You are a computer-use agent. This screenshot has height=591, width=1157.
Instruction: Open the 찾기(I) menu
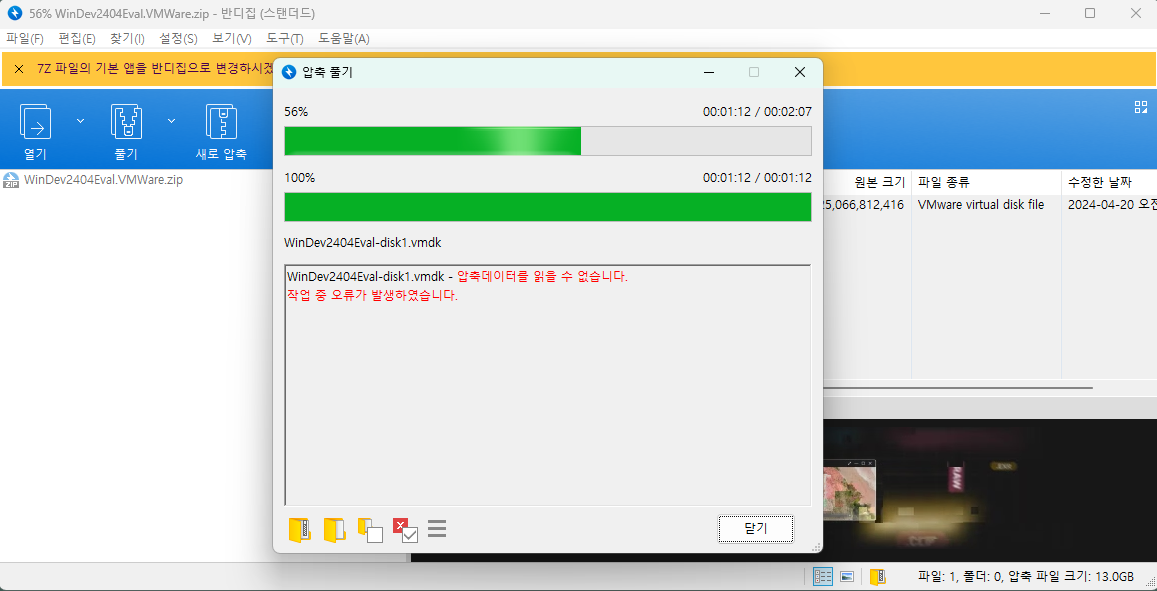[x=128, y=38]
